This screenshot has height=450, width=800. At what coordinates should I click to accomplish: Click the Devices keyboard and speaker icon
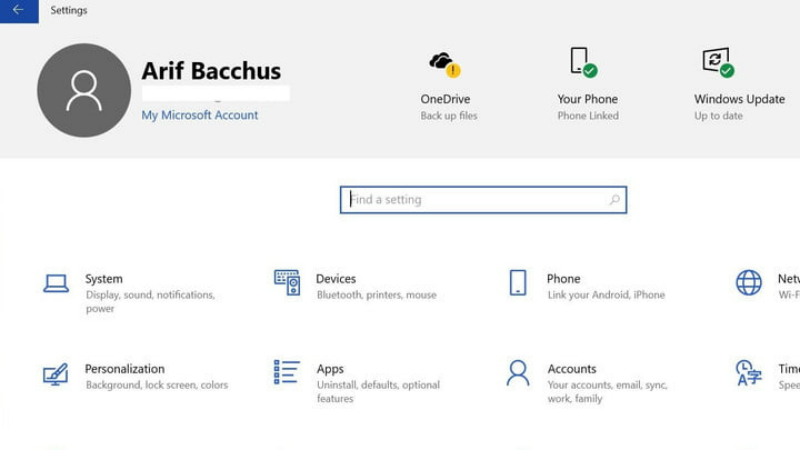point(287,283)
